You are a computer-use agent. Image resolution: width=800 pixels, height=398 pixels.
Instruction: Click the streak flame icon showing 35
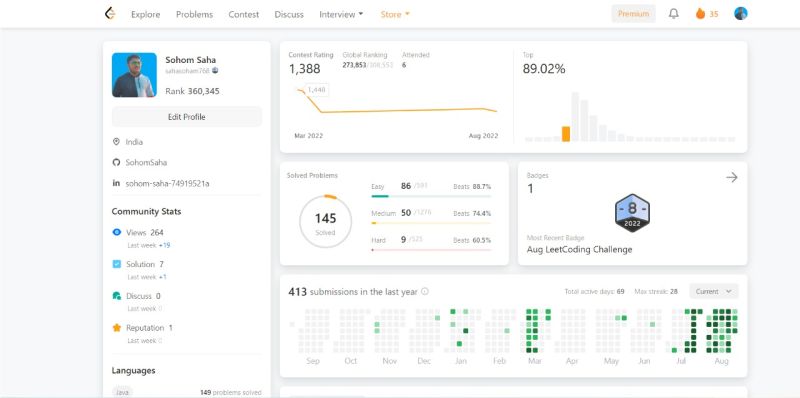[x=700, y=14]
